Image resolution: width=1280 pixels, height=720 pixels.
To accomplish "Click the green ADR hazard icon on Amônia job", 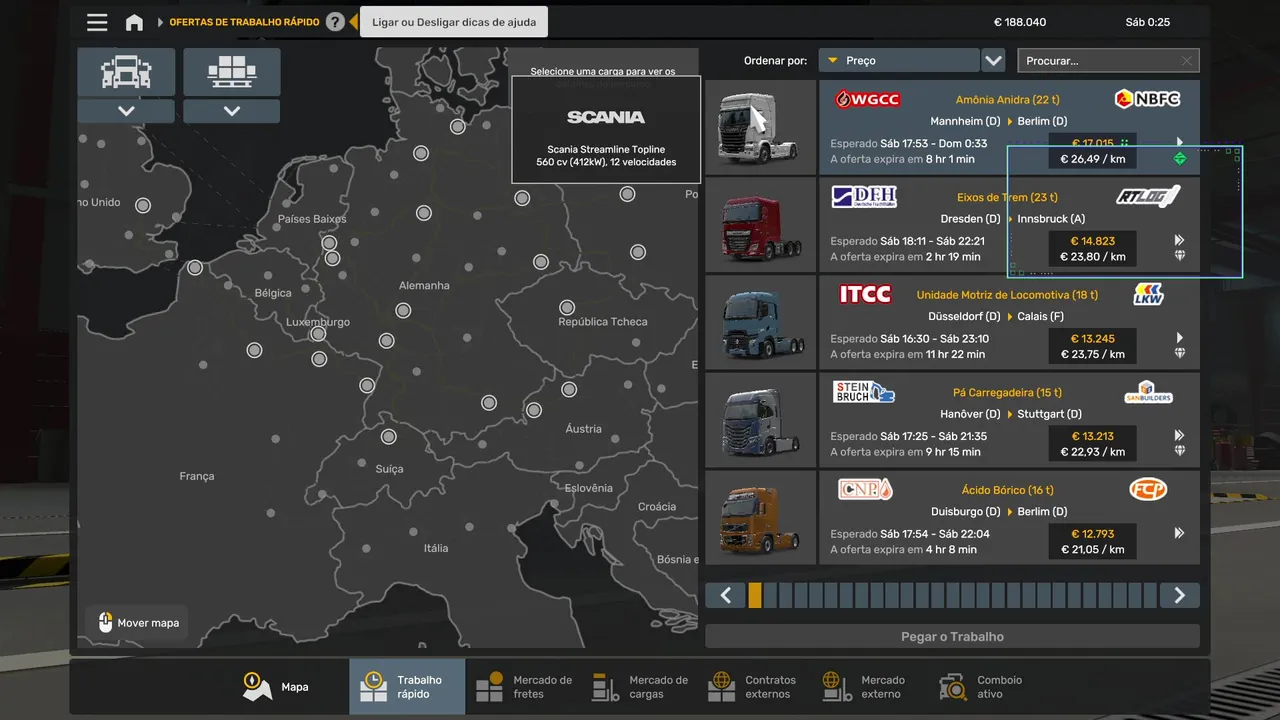I will coord(1180,158).
